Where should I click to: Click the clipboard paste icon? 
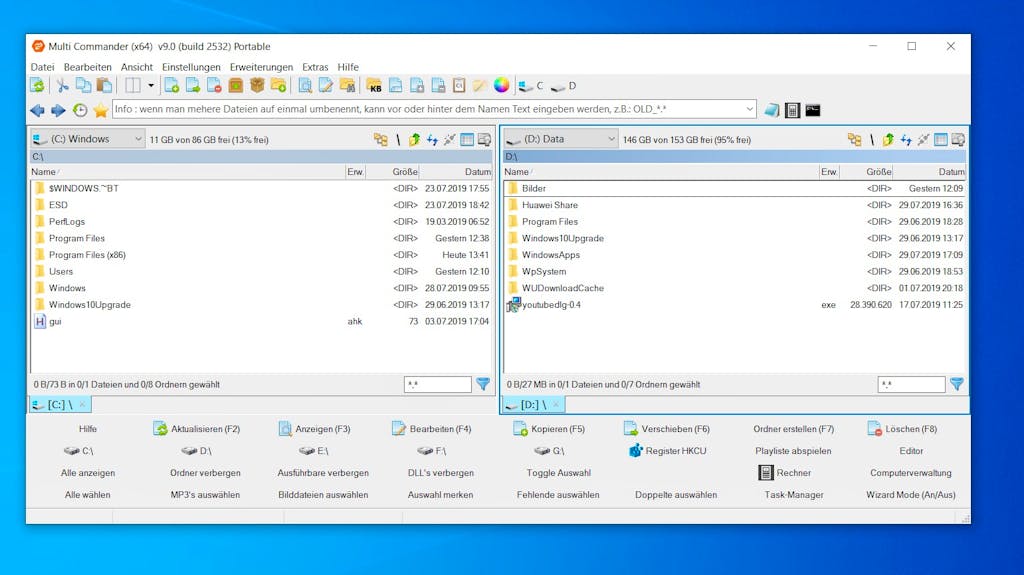pos(104,86)
